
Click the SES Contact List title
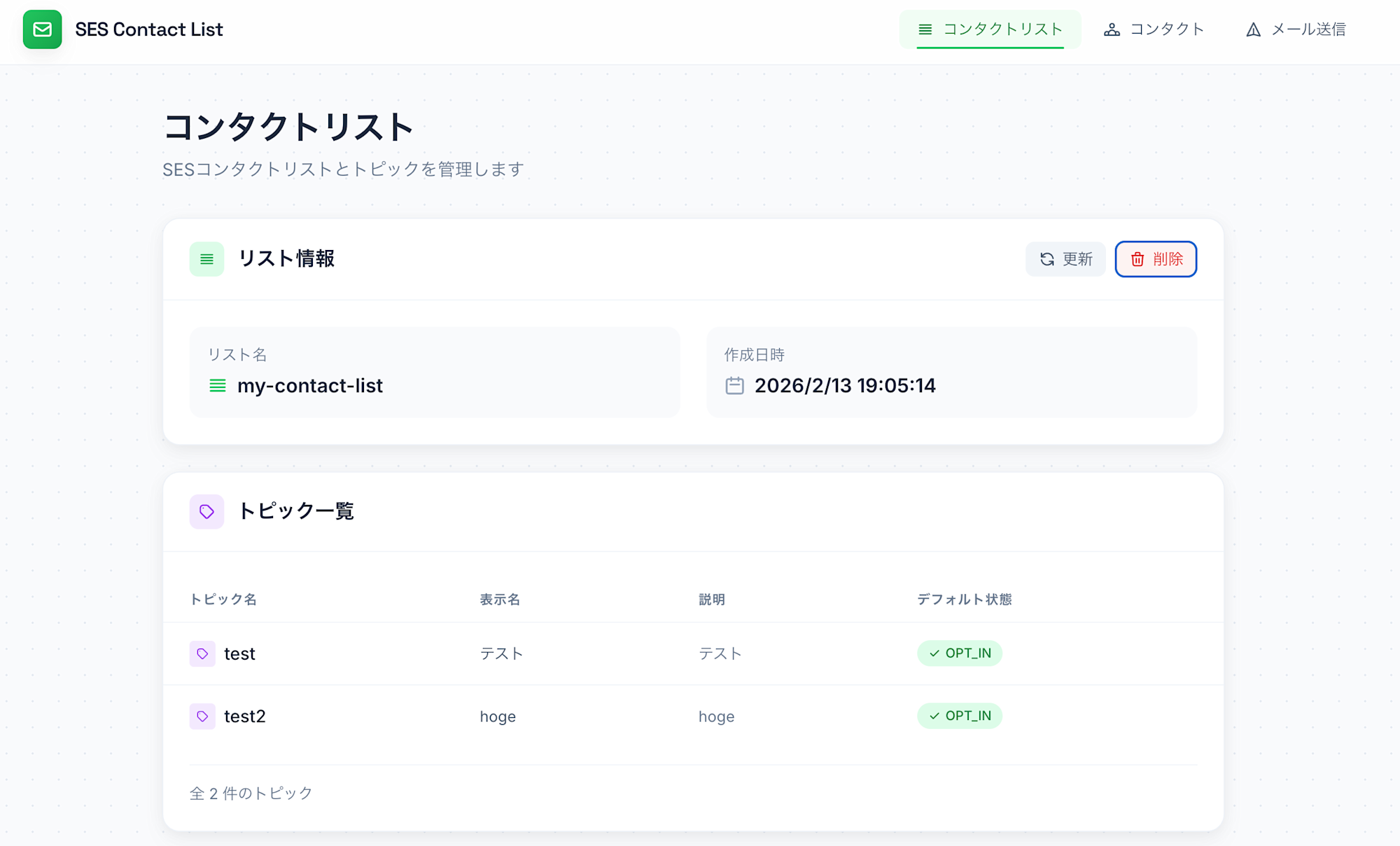pyautogui.click(x=149, y=29)
